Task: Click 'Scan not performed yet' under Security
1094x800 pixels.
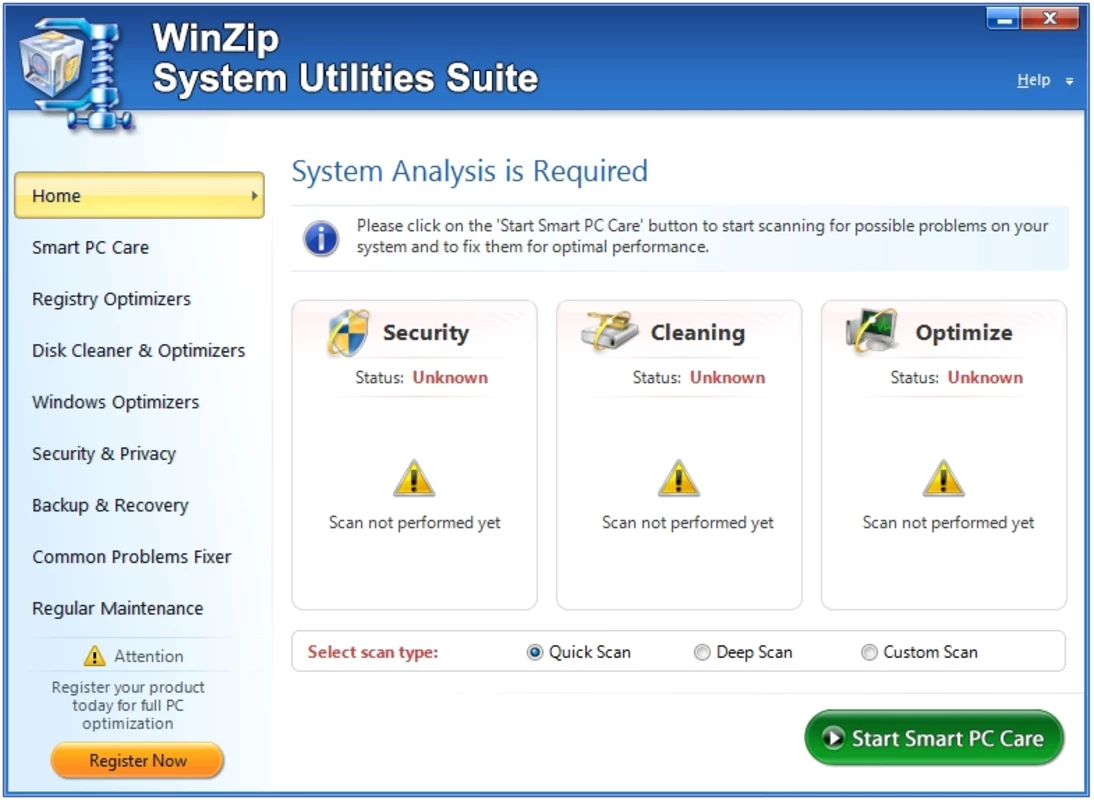Action: coord(414,522)
